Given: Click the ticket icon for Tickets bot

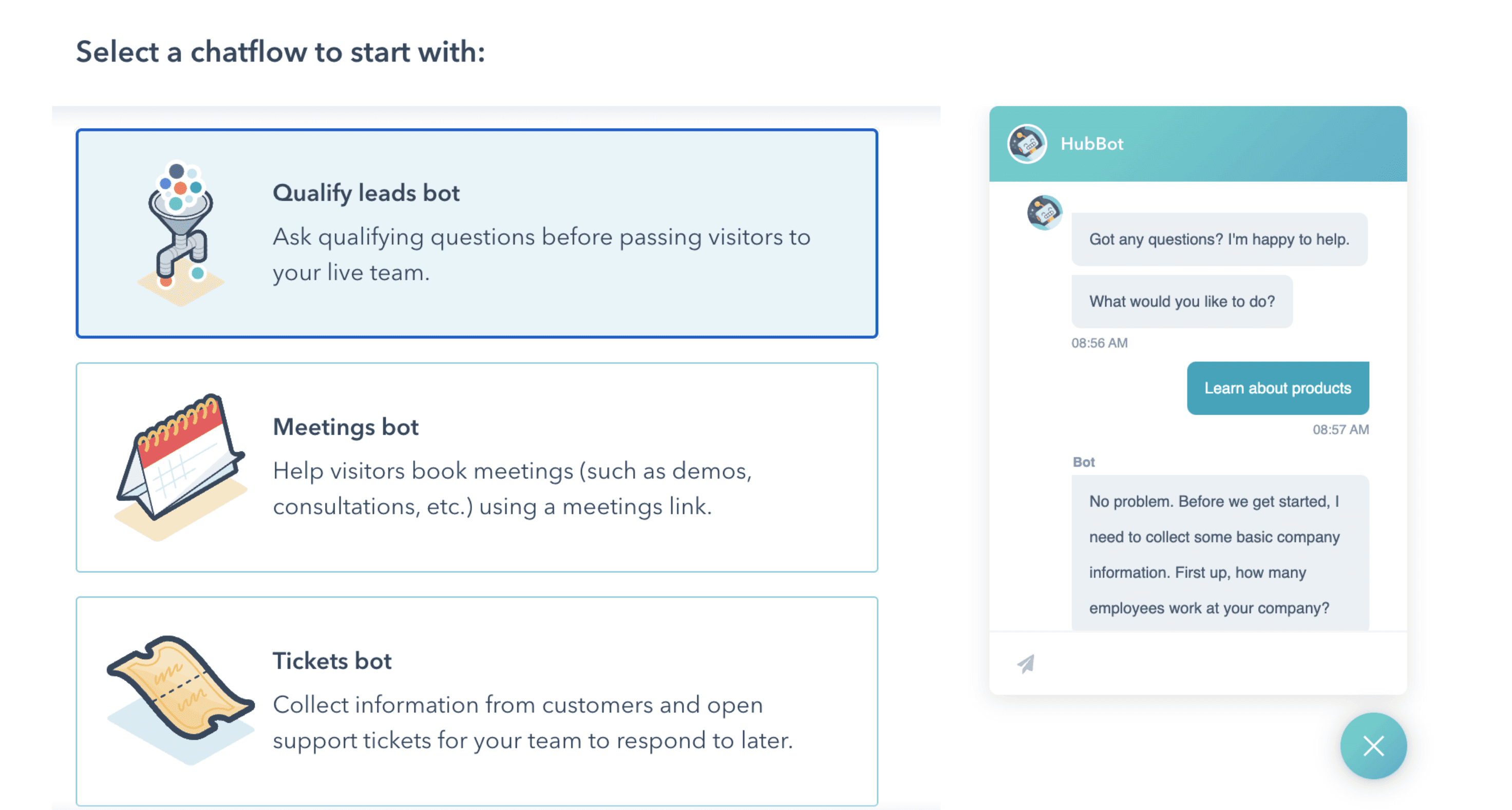Looking at the screenshot, I should pos(180,700).
